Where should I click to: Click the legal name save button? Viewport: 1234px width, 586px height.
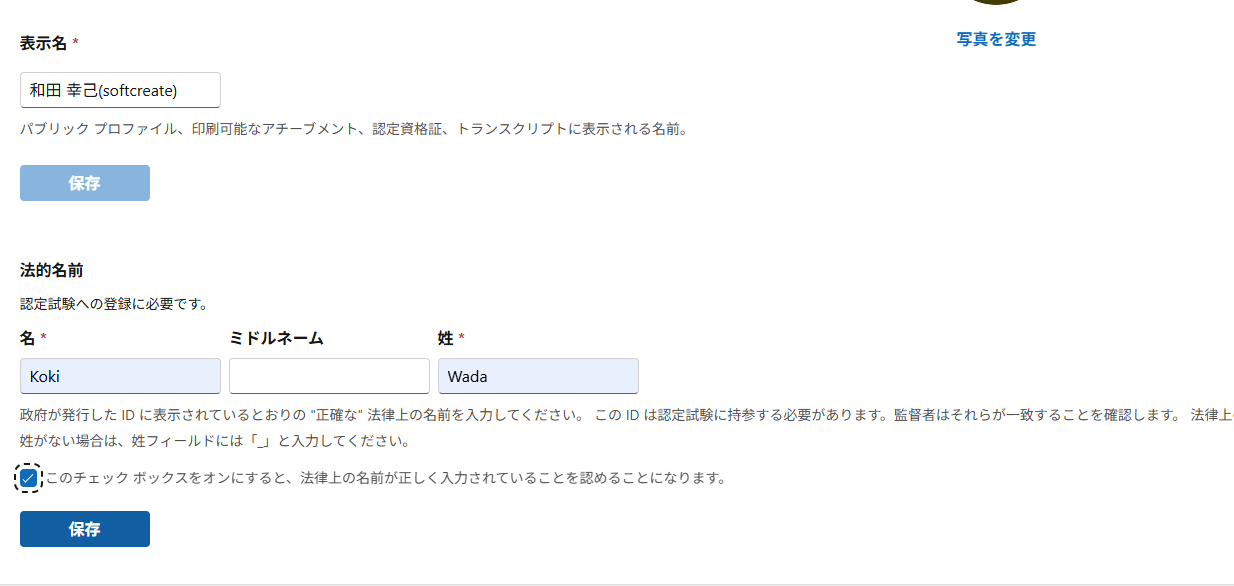(x=84, y=528)
